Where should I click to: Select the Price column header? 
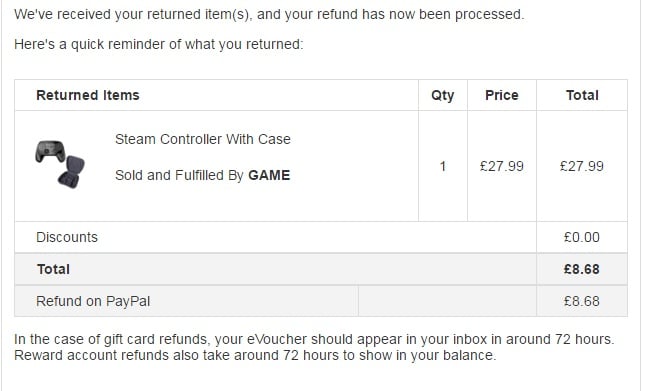click(x=502, y=95)
